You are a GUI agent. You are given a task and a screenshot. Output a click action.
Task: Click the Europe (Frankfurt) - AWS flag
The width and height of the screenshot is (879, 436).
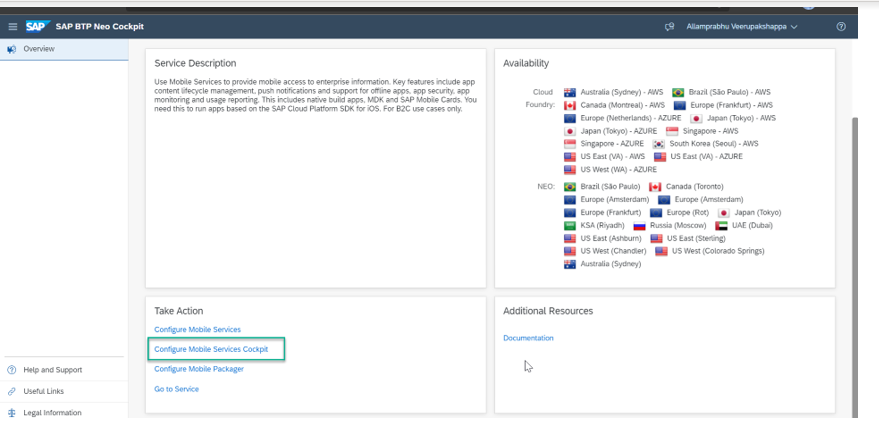pyautogui.click(x=680, y=105)
